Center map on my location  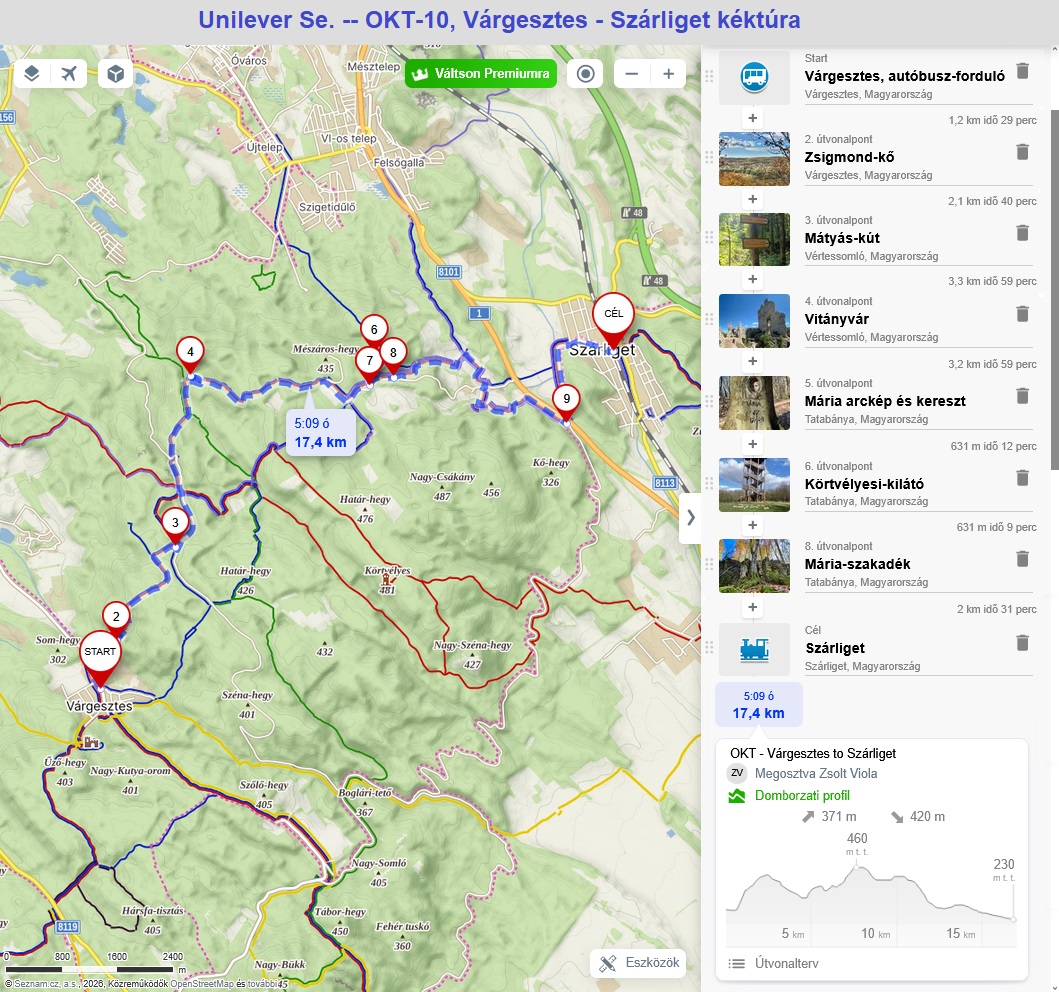(585, 74)
